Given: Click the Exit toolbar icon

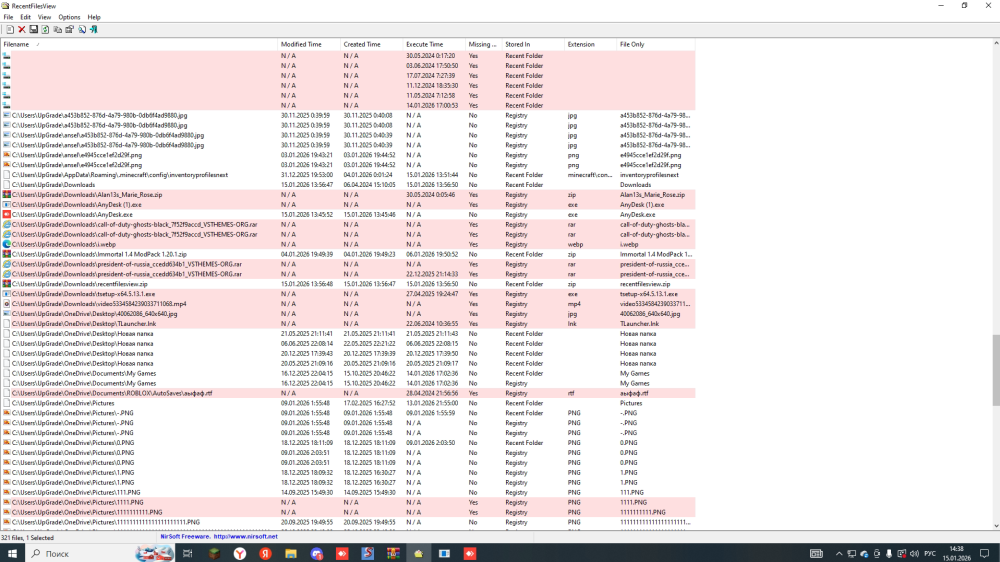Looking at the screenshot, I should [94, 29].
